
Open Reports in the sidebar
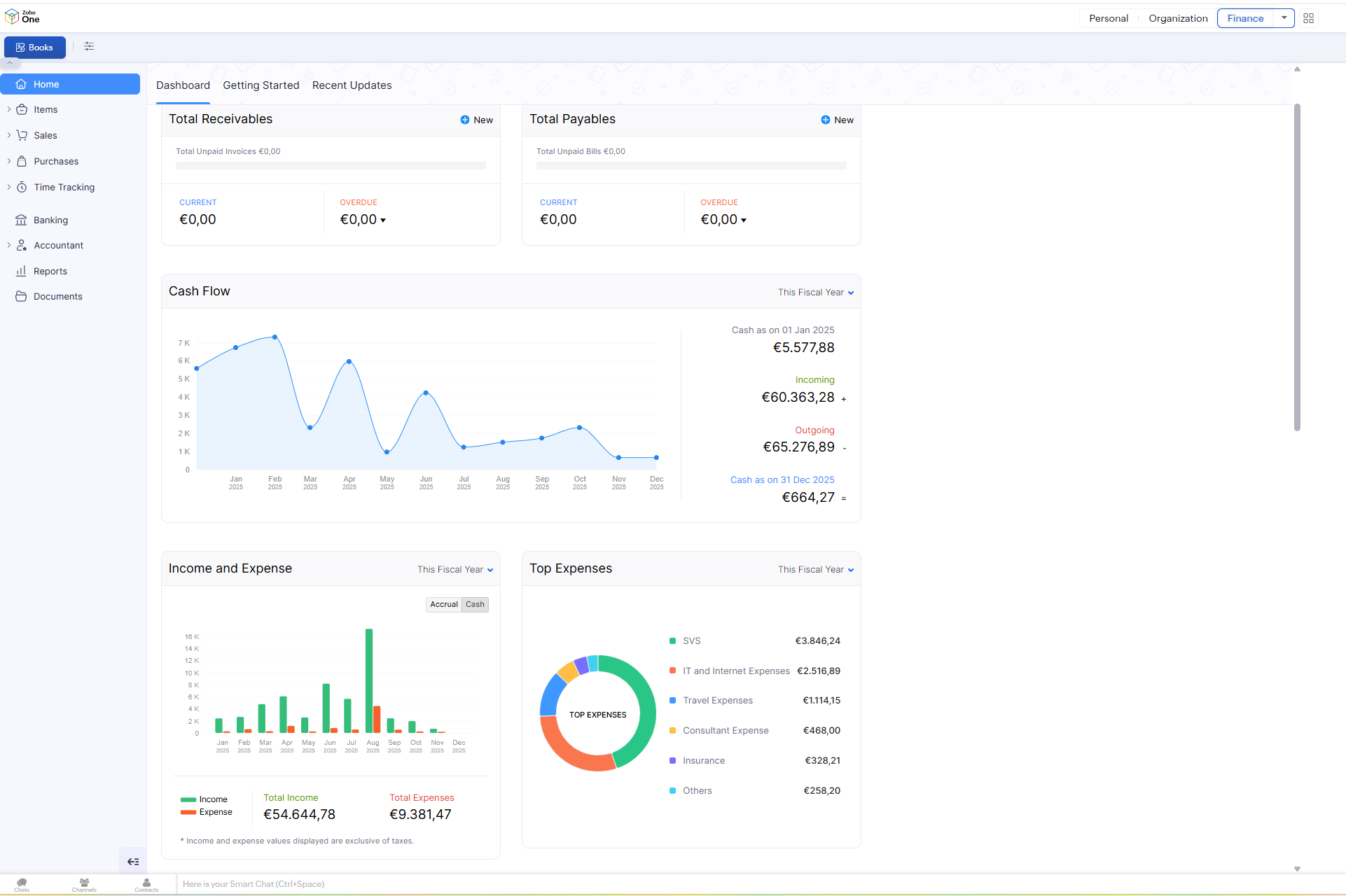pyautogui.click(x=50, y=271)
